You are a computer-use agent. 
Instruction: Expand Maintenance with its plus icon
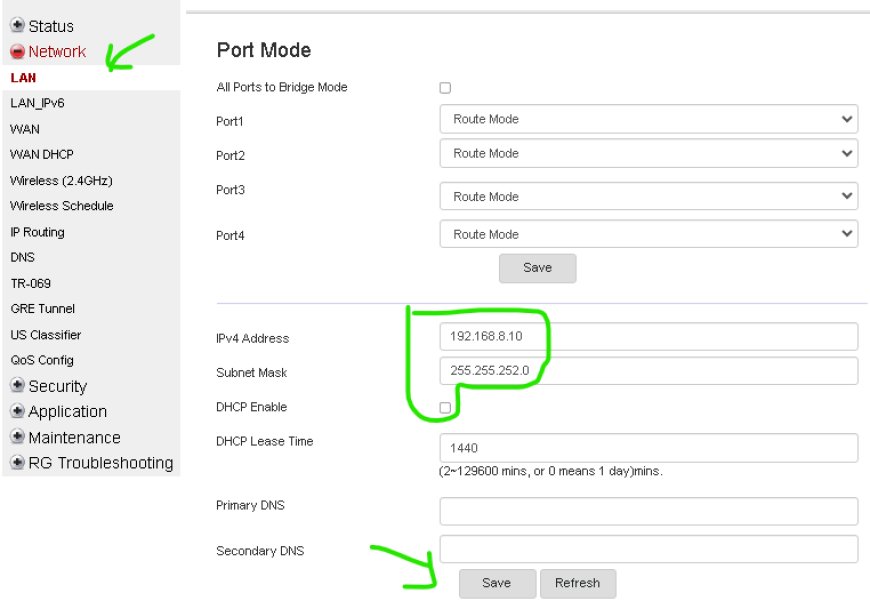[17, 437]
